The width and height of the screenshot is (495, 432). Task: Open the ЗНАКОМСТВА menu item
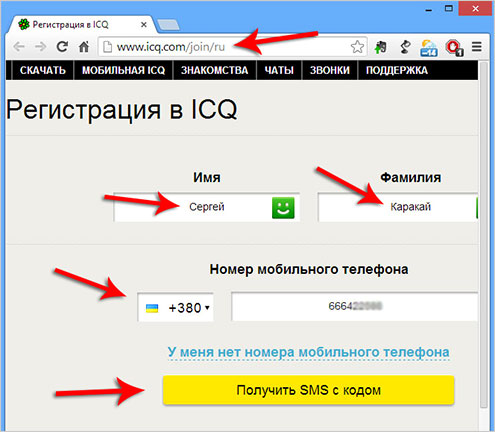click(214, 70)
